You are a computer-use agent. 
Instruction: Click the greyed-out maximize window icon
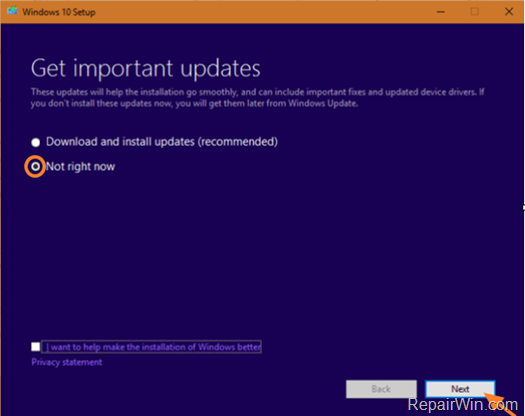tap(474, 12)
